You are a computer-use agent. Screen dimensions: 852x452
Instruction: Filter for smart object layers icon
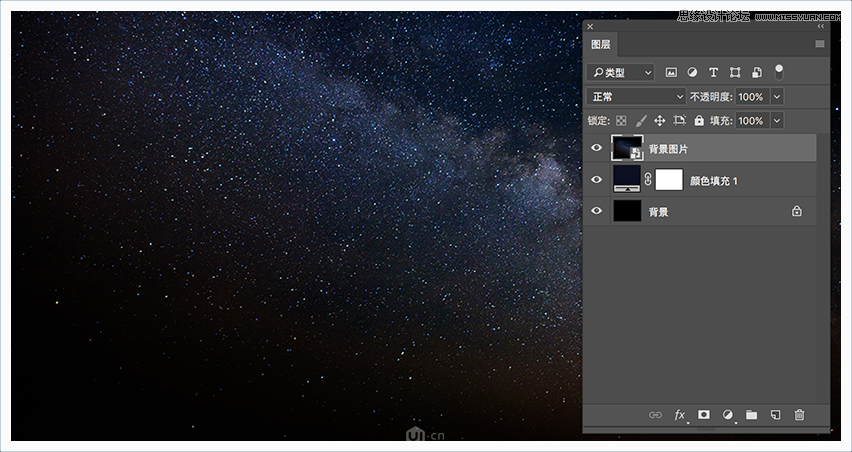(x=756, y=72)
